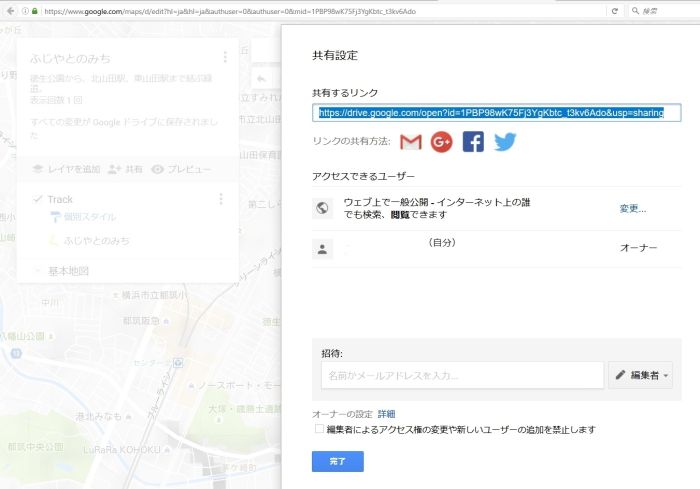Click レイヤを追加 in map panel
Viewport: 700px width, 489px height.
(67, 169)
